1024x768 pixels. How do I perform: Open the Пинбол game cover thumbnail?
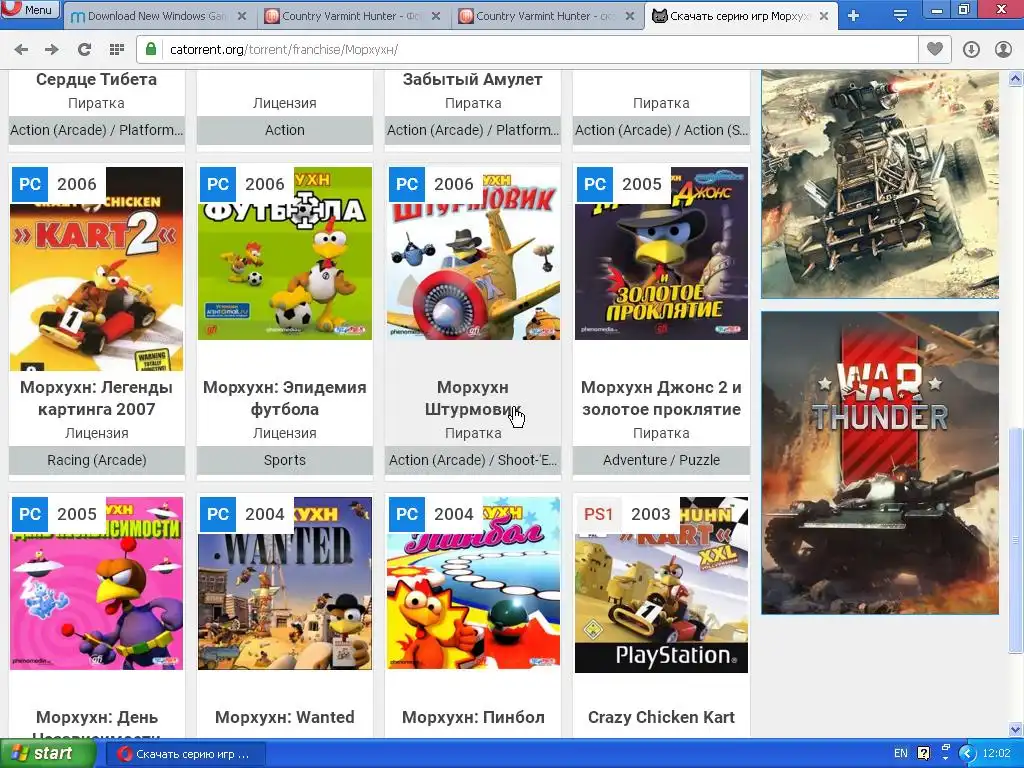473,583
